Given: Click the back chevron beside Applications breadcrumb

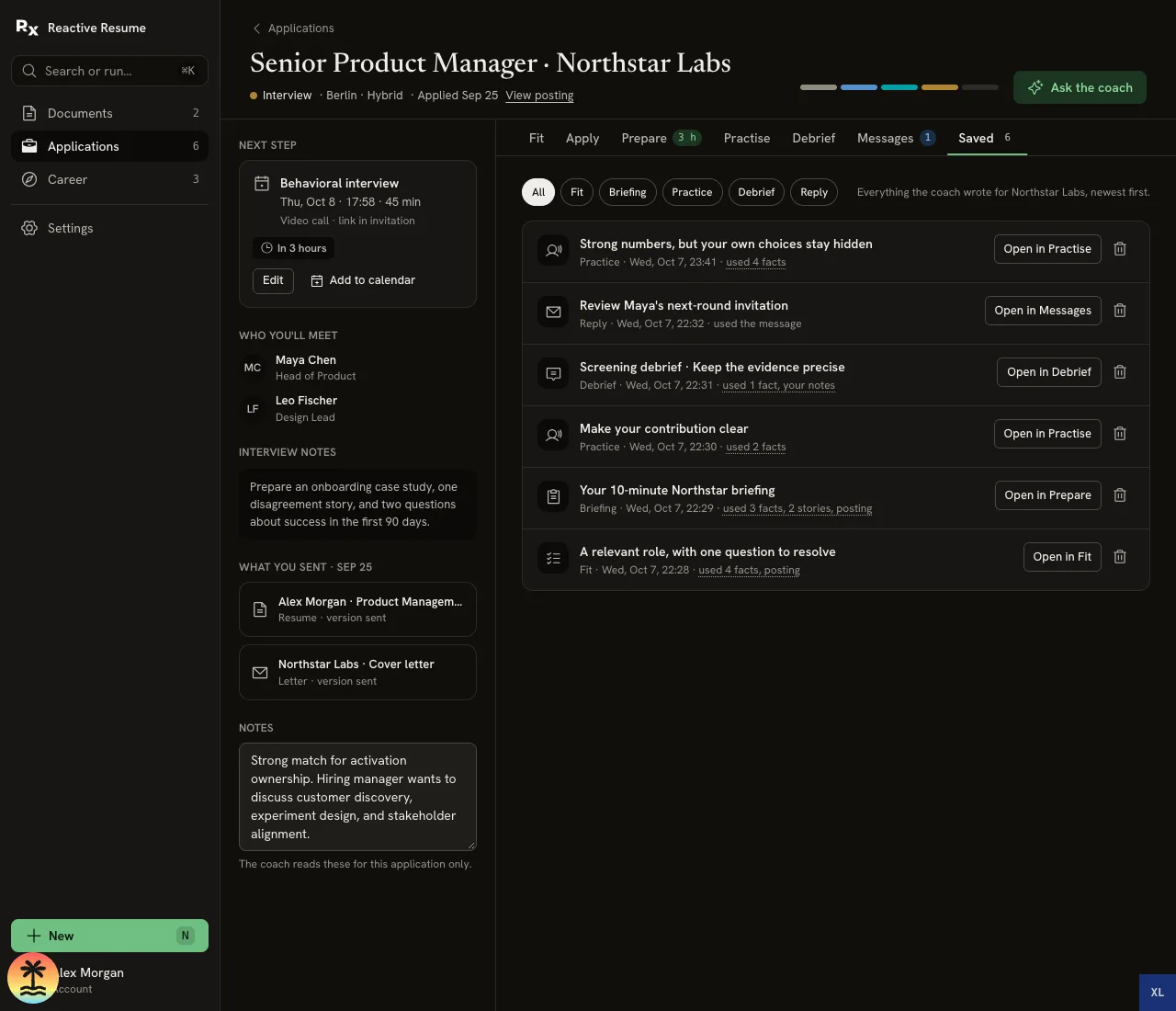Looking at the screenshot, I should (x=256, y=28).
